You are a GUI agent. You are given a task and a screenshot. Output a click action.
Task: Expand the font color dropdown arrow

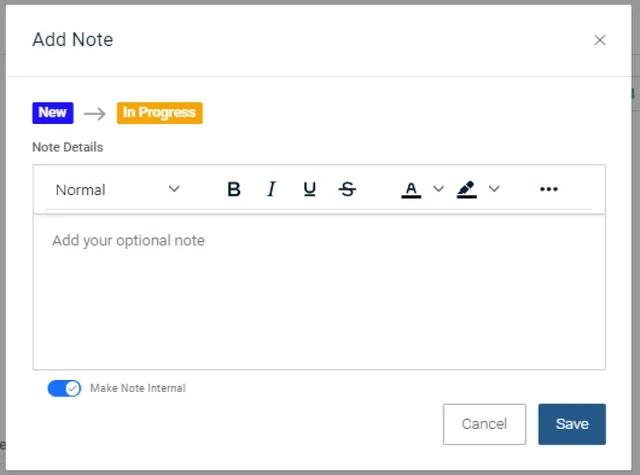click(438, 190)
